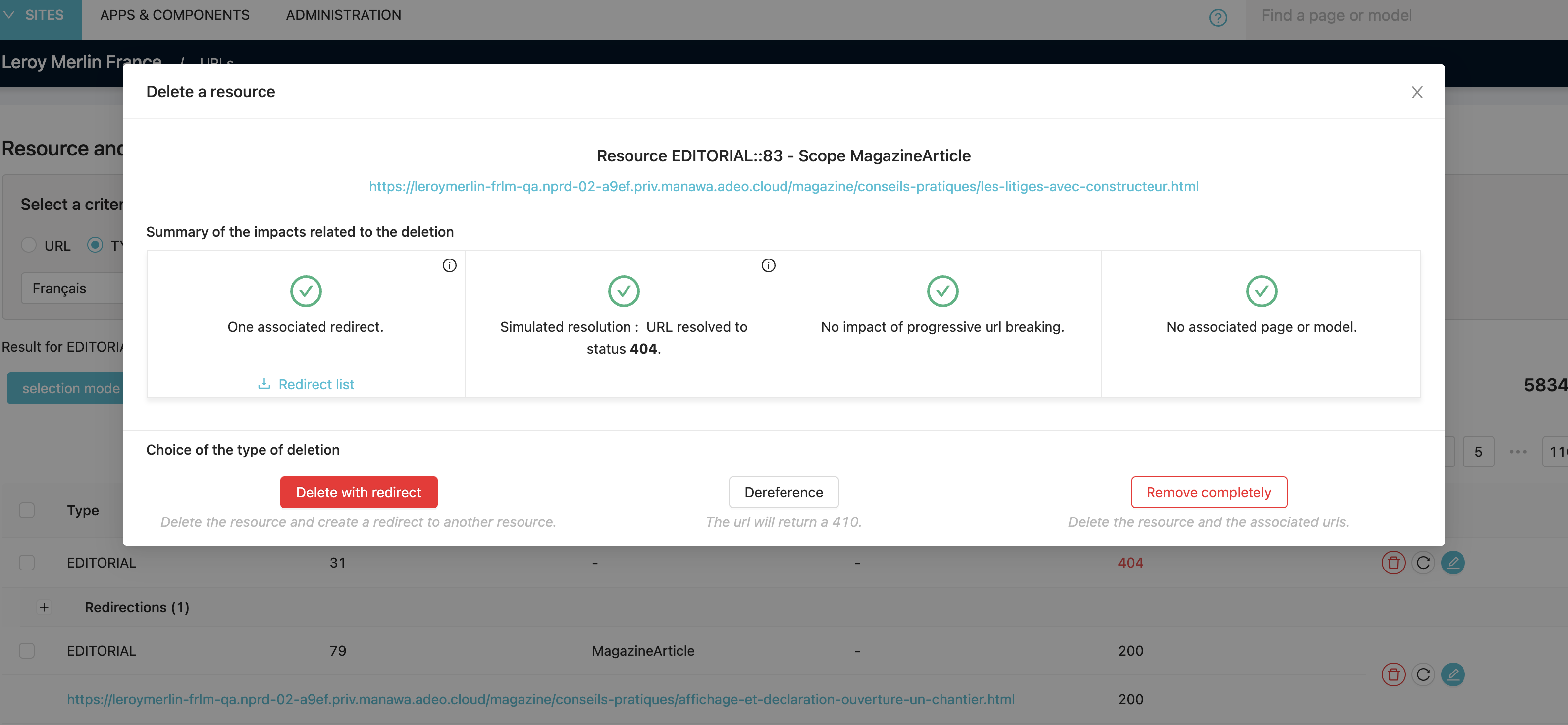Image resolution: width=1568 pixels, height=725 pixels.
Task: Click the resource URL hyperlink in modal
Action: tap(783, 186)
